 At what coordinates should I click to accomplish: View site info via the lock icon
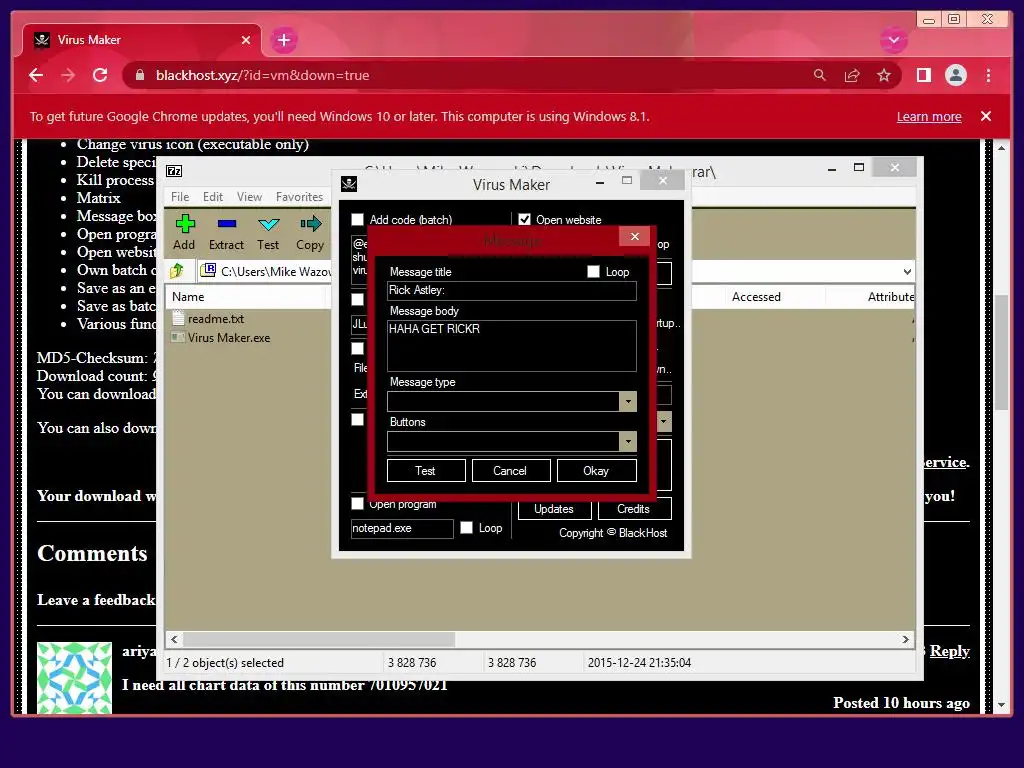pyautogui.click(x=139, y=75)
